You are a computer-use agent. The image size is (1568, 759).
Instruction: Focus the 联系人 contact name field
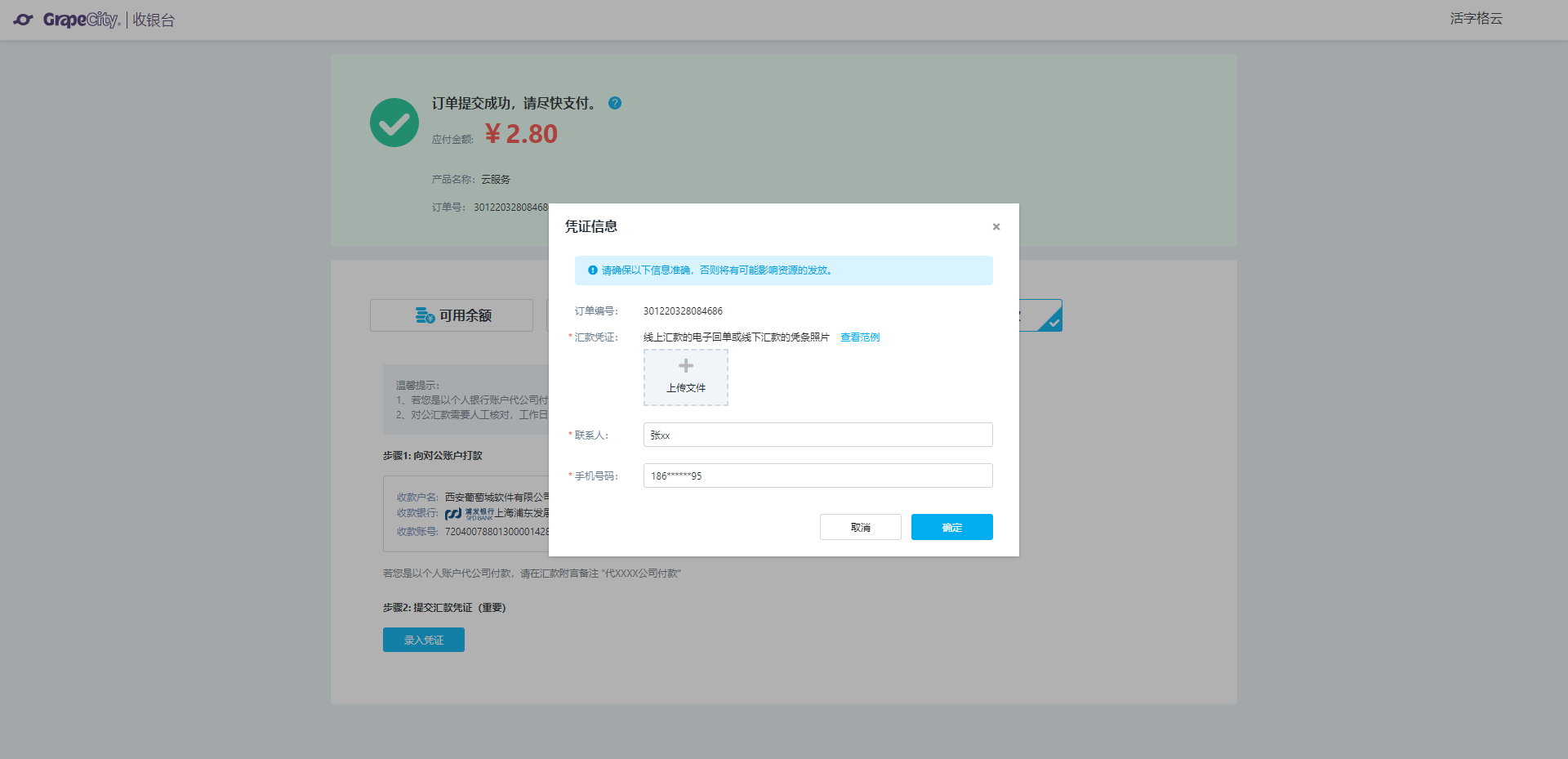[817, 435]
